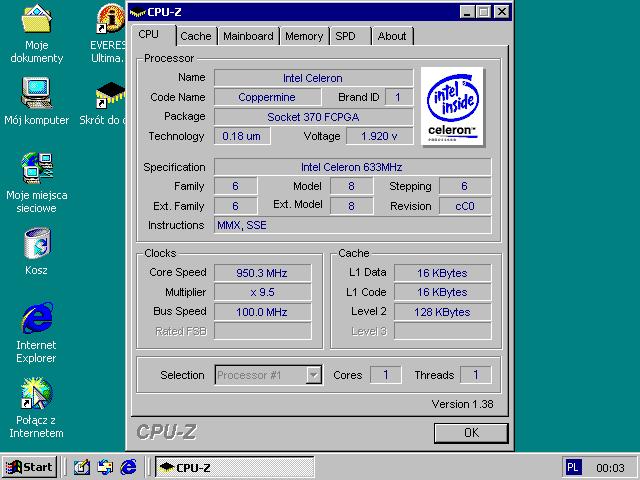Activate the CPU-Z taskbar button
Image resolution: width=640 pixels, height=480 pixels.
click(235, 467)
